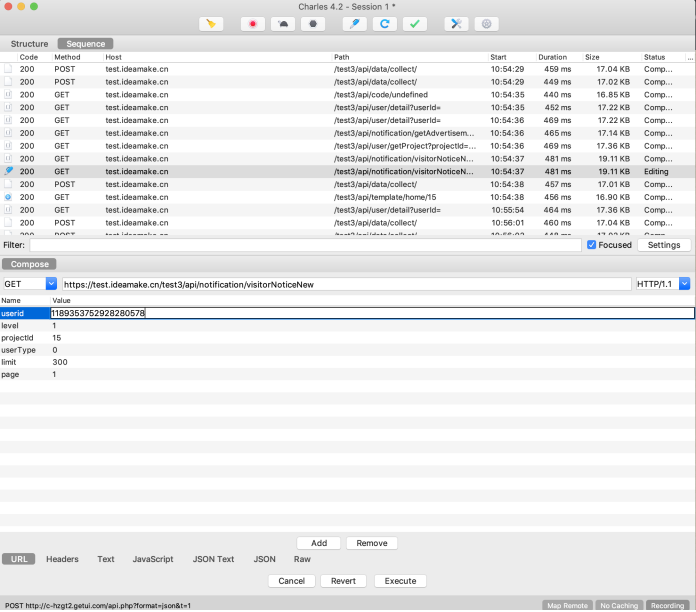Click the icon of /test3/api/template/home/15 row
The image size is (696, 612).
tap(8, 197)
